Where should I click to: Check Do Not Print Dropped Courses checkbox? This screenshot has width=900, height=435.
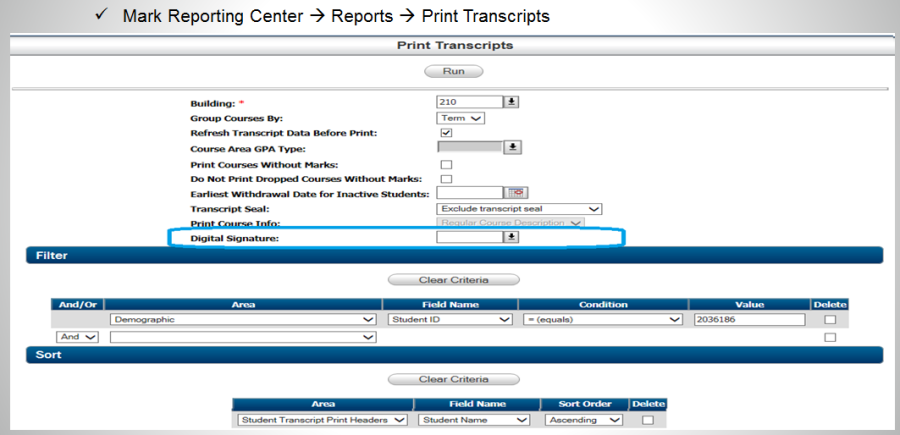pos(446,178)
